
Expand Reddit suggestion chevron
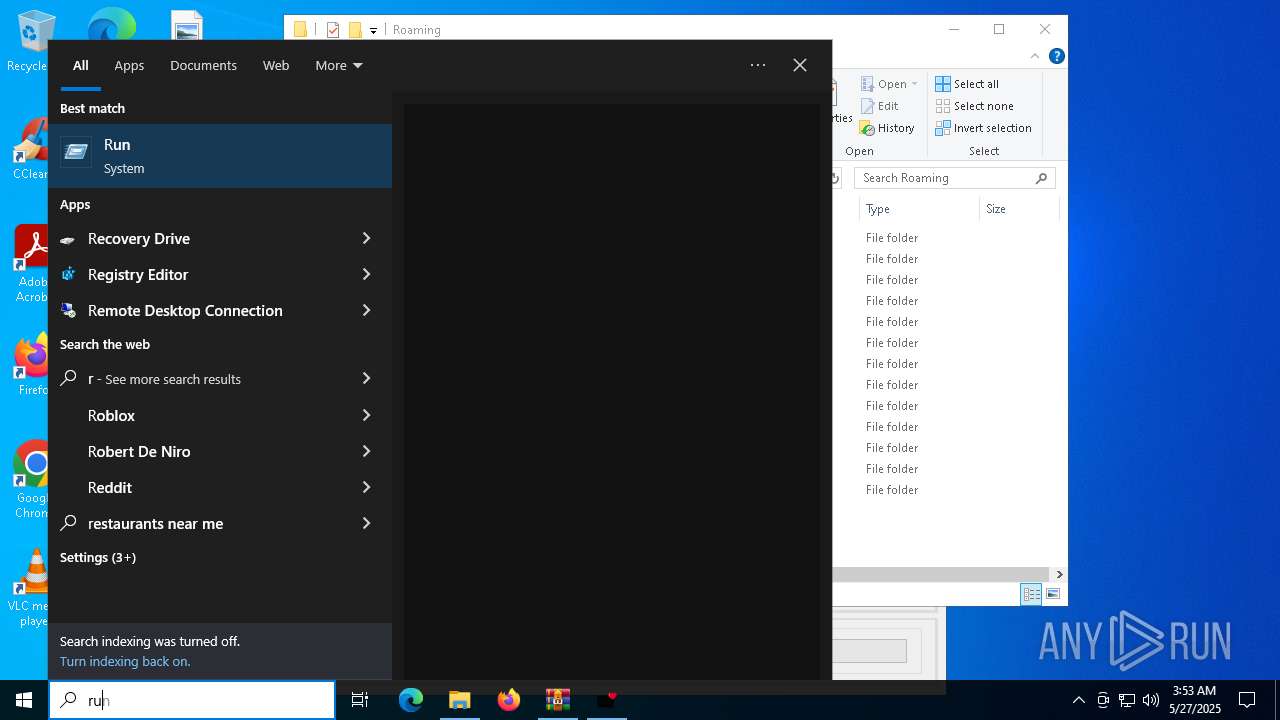pyautogui.click(x=366, y=487)
